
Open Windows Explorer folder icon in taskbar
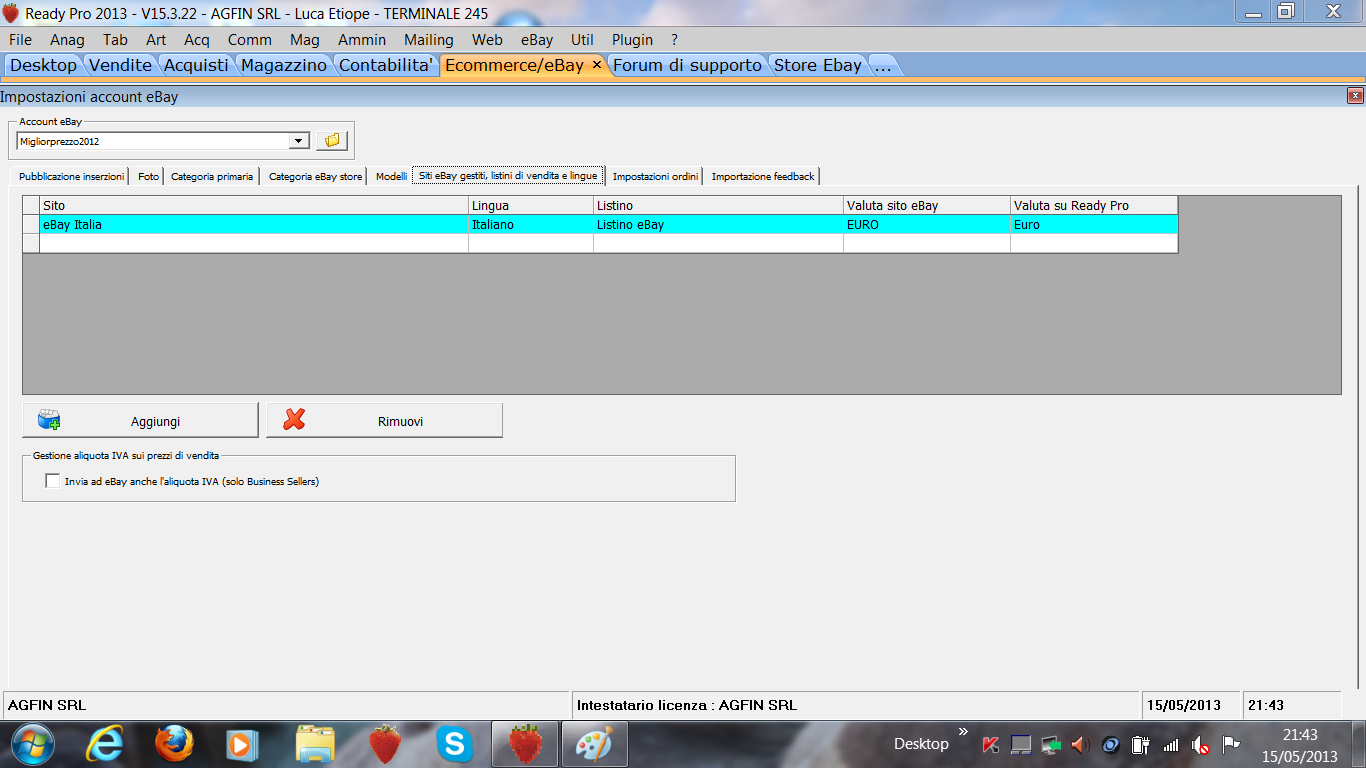tap(315, 744)
